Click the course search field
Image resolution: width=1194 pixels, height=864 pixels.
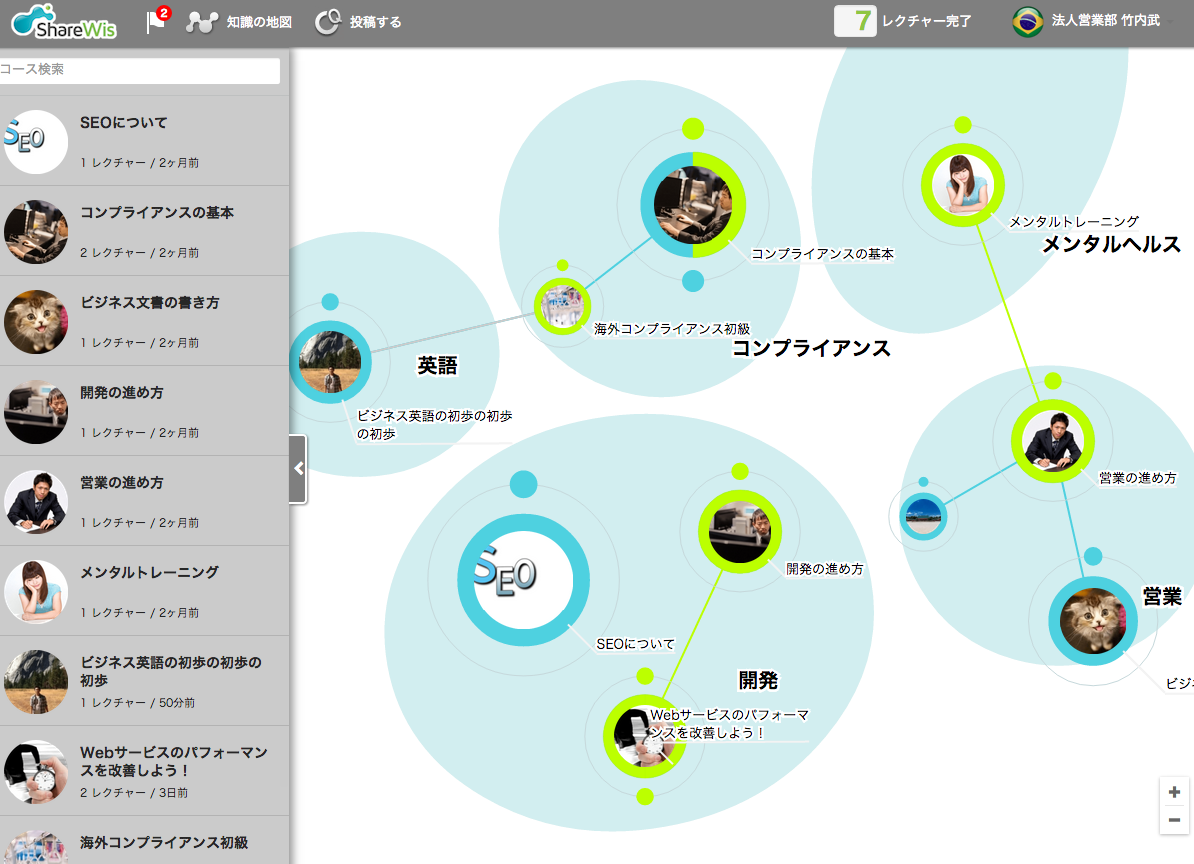click(x=140, y=70)
